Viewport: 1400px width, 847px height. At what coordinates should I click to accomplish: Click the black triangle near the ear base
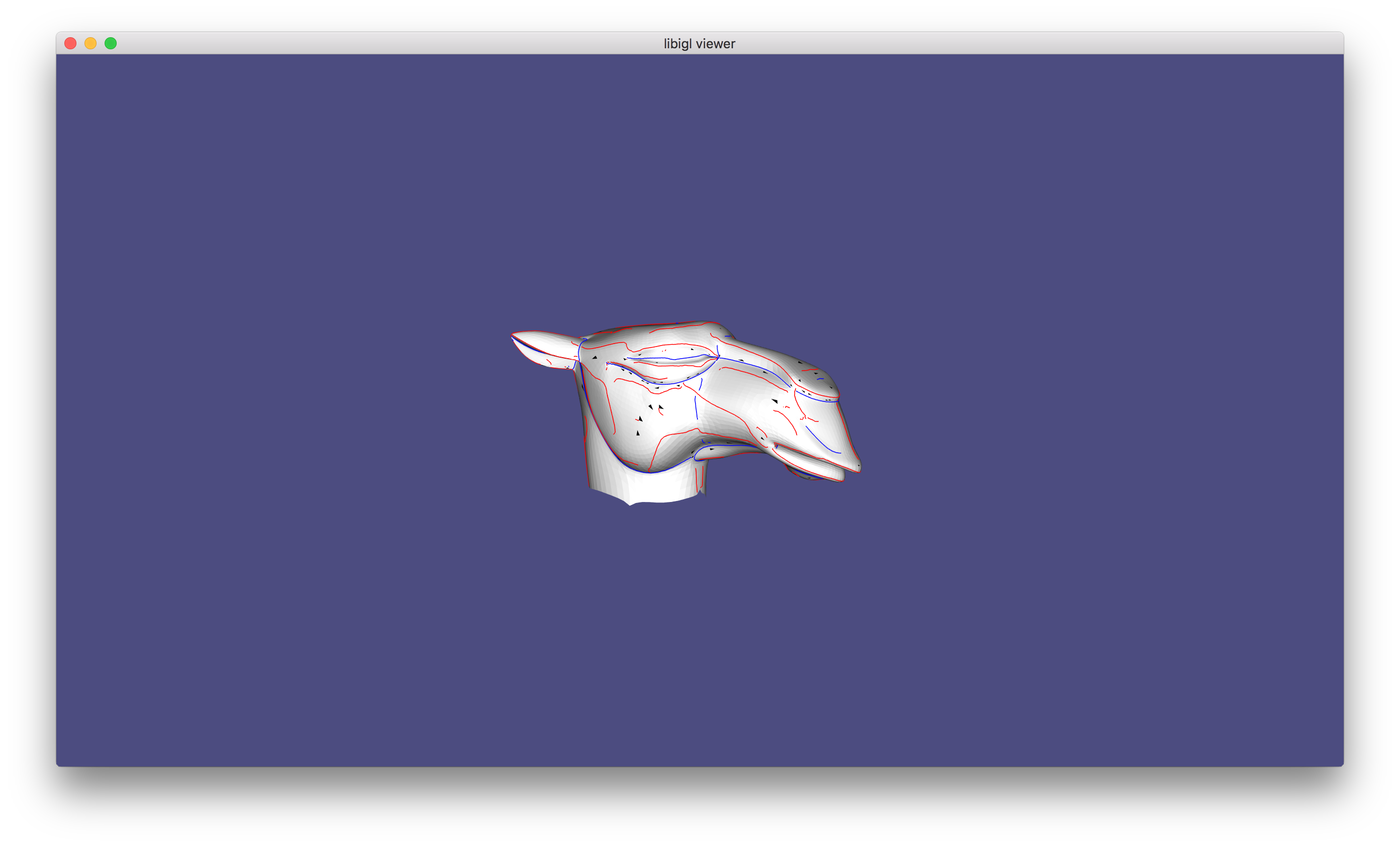(595, 357)
